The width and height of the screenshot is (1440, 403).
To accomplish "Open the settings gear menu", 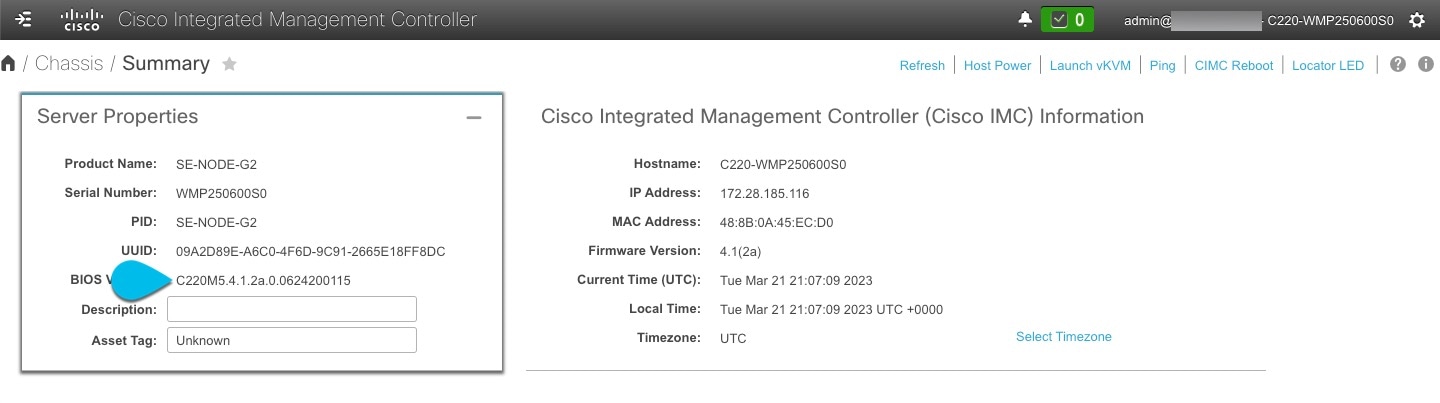I will point(1416,20).
